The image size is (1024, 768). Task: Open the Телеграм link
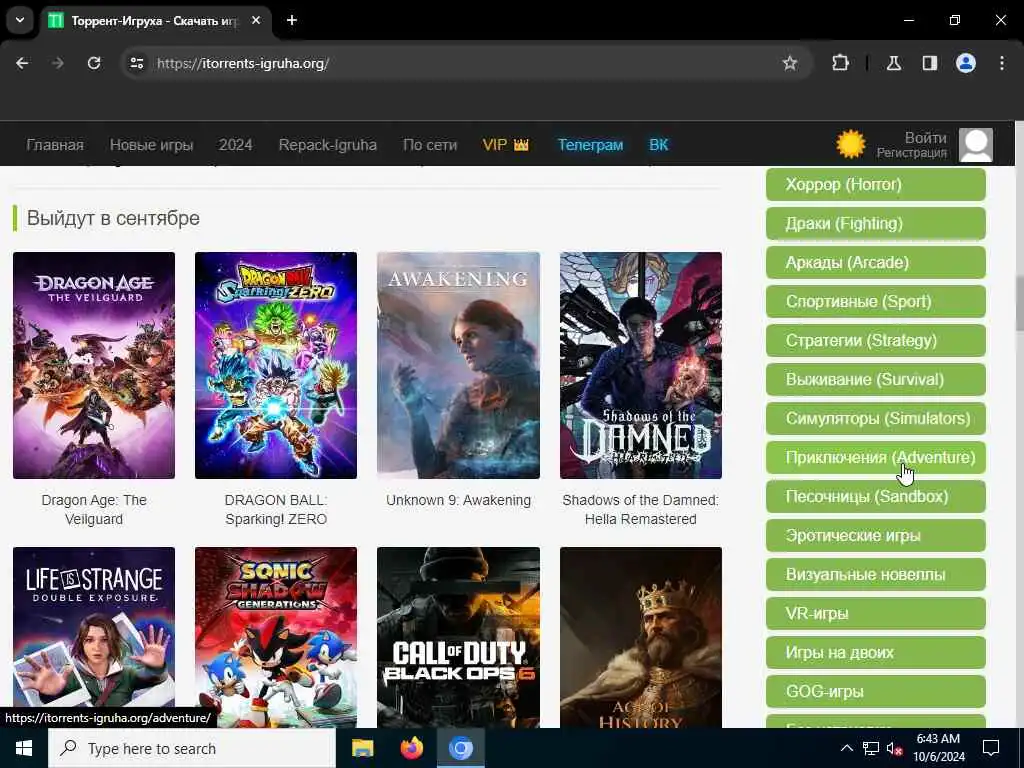click(590, 145)
